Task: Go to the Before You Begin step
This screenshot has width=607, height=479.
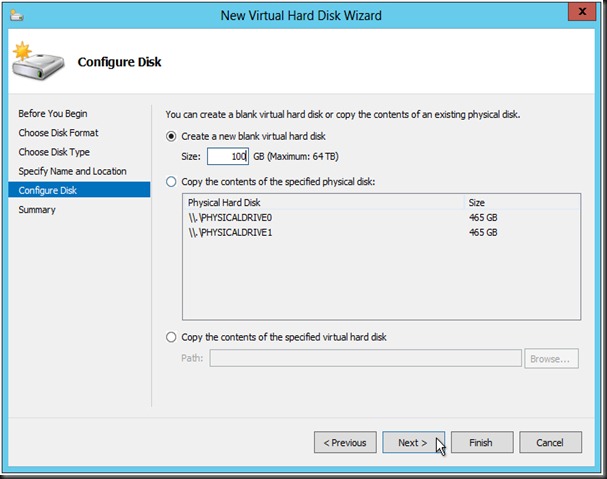Action: tap(52, 114)
